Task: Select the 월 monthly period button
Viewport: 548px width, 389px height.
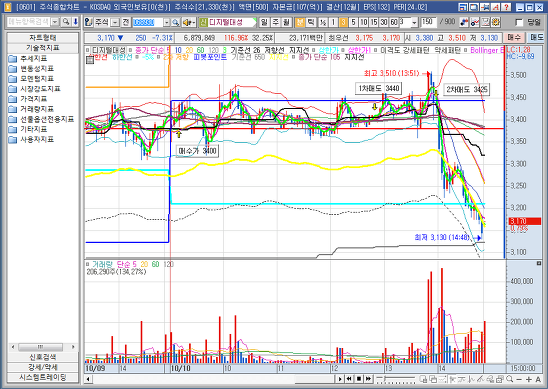Action: tap(287, 22)
